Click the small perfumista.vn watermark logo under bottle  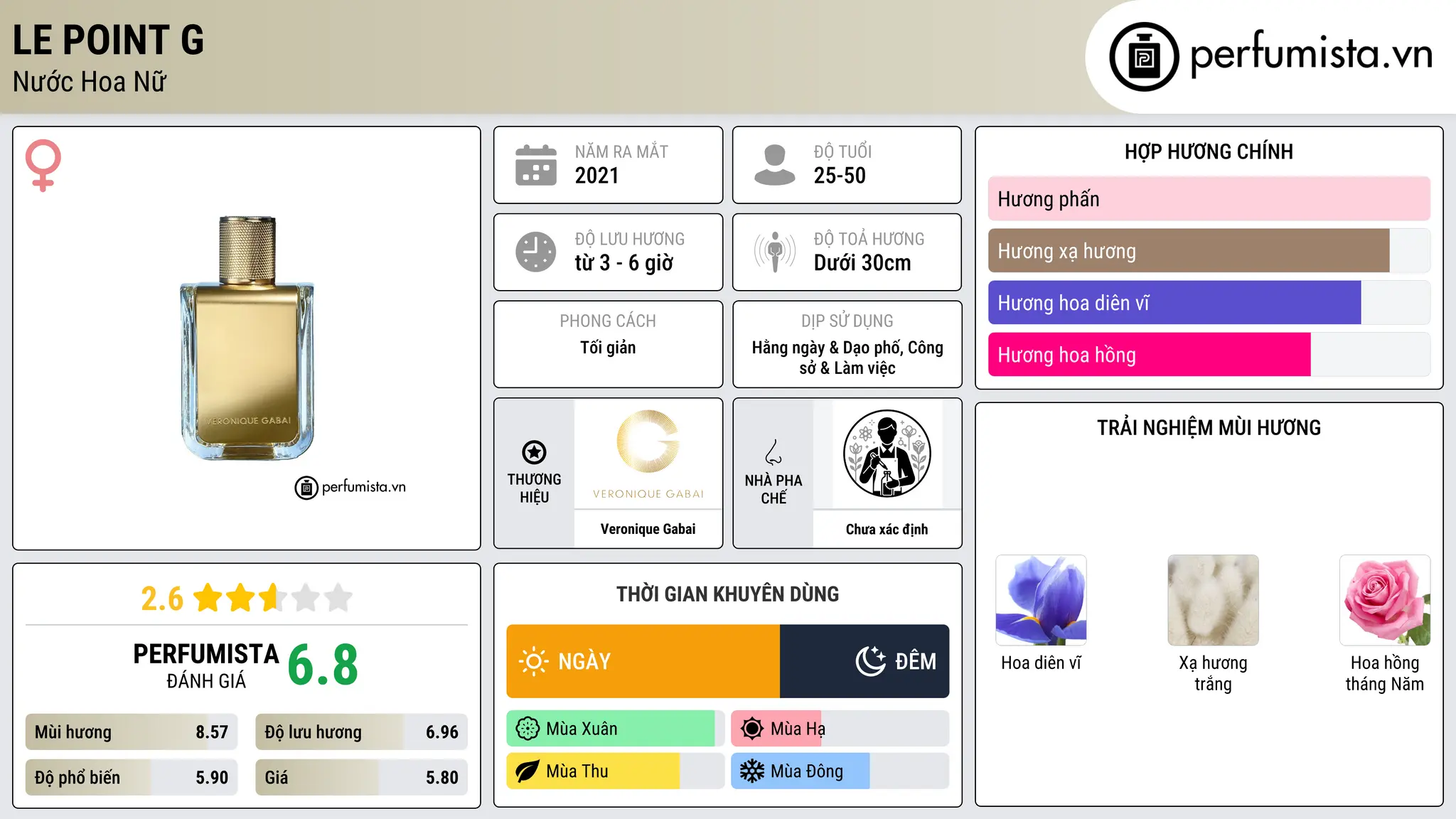pyautogui.click(x=350, y=488)
